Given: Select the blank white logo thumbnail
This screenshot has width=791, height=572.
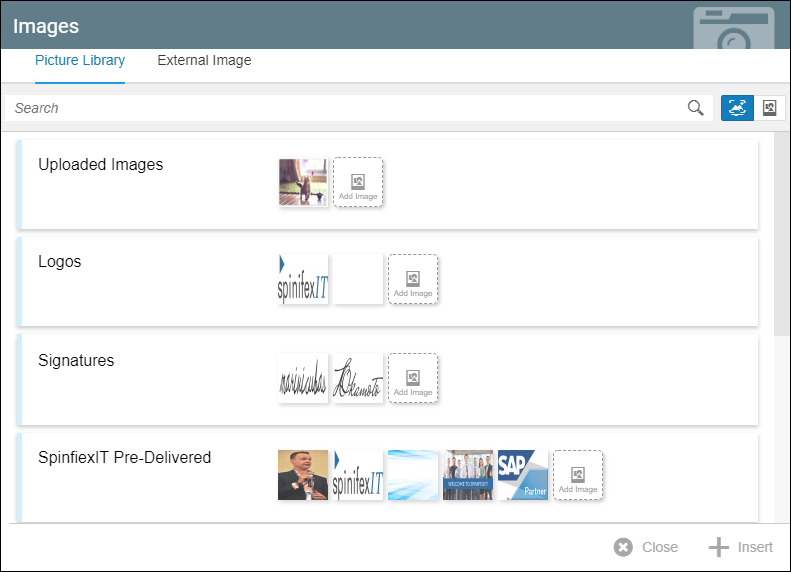Looking at the screenshot, I should (358, 279).
